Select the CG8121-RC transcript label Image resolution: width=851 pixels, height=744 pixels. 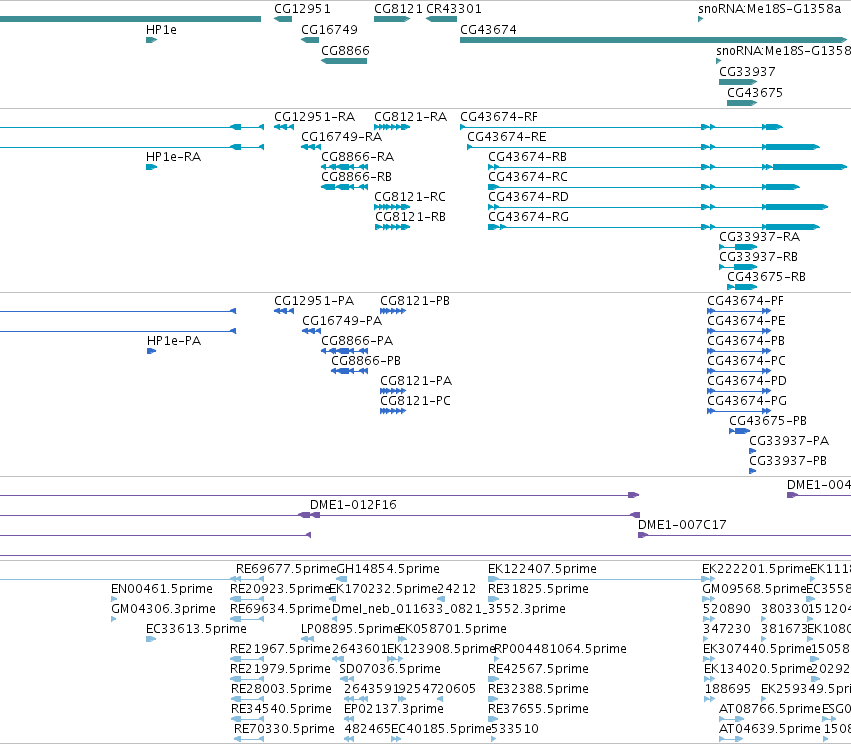point(410,197)
